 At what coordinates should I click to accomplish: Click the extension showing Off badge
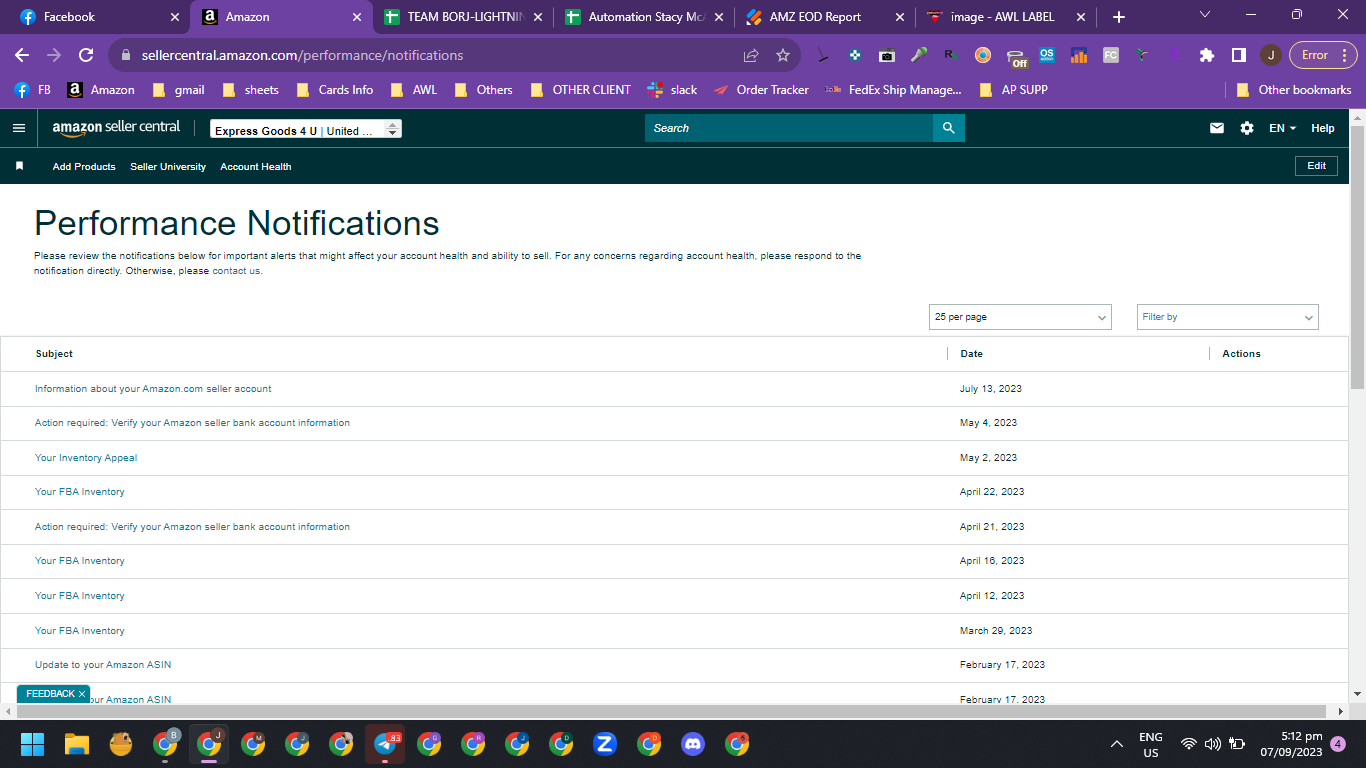(1016, 57)
